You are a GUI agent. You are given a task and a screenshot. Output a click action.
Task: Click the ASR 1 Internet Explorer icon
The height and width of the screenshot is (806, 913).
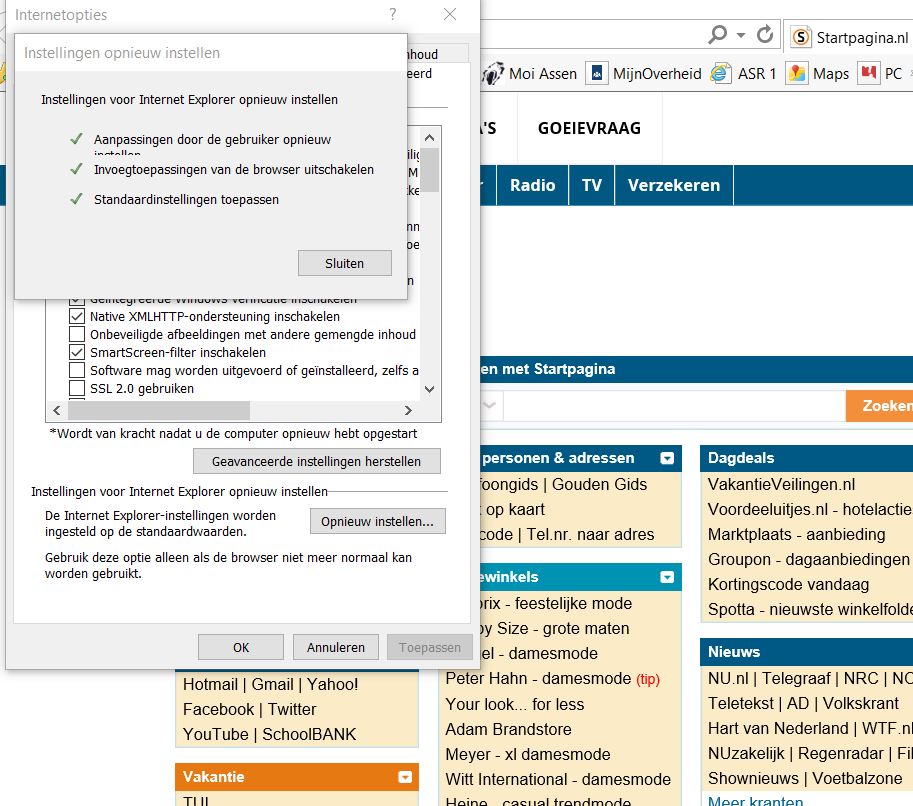pyautogui.click(x=720, y=73)
